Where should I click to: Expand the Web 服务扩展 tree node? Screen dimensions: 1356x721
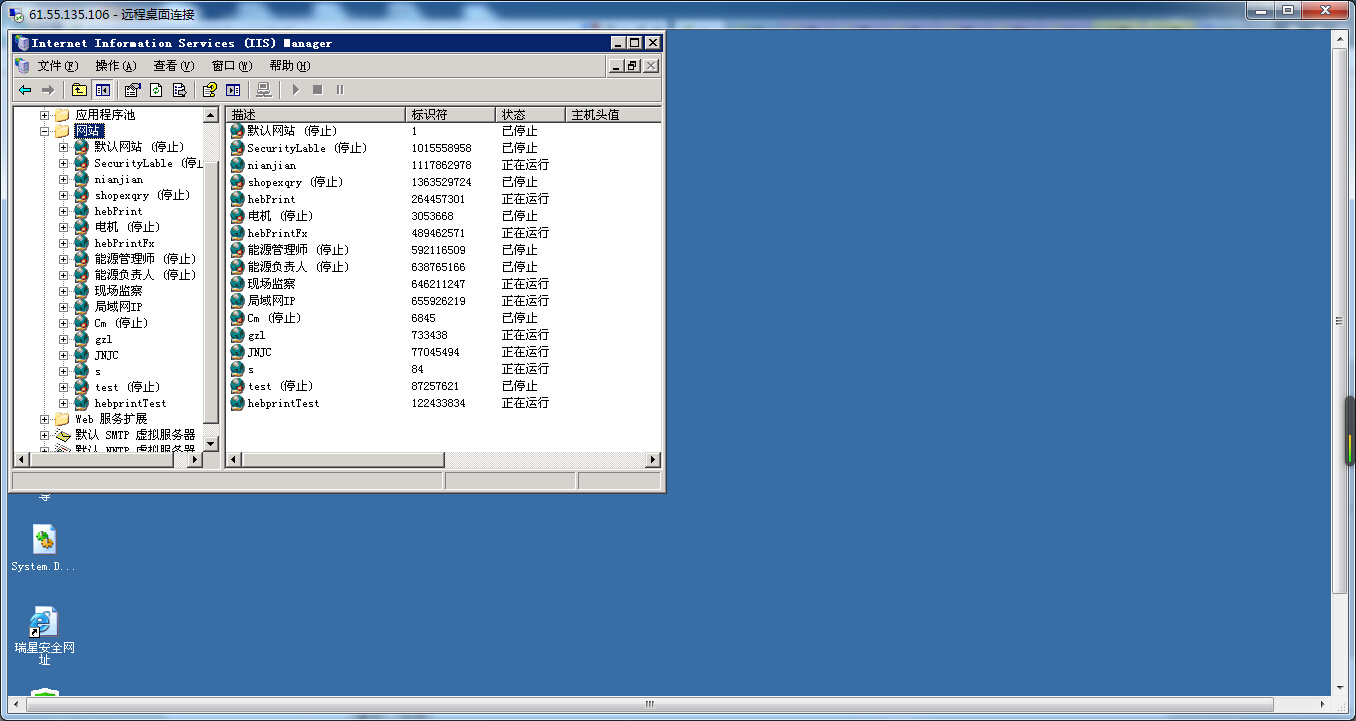(x=44, y=419)
